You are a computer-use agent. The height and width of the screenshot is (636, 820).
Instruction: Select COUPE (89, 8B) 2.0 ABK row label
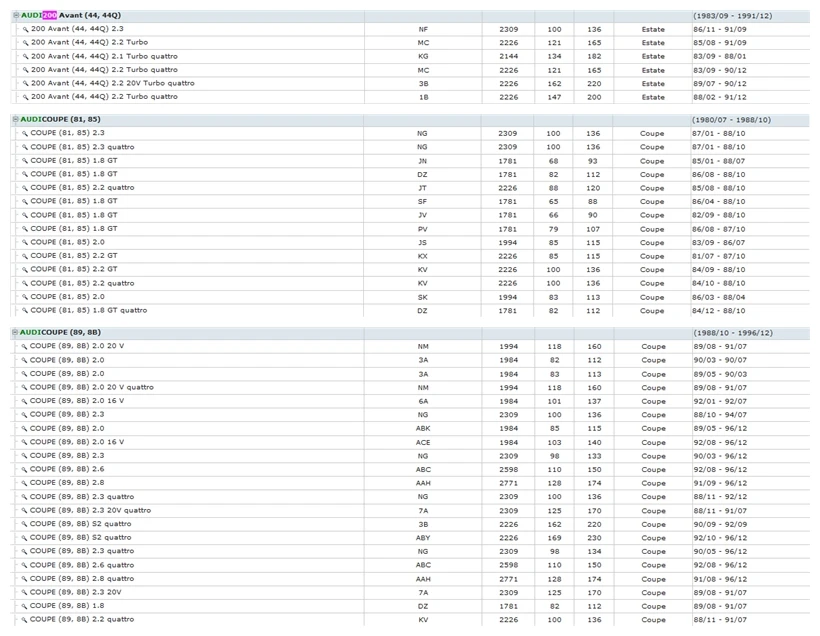pos(67,428)
